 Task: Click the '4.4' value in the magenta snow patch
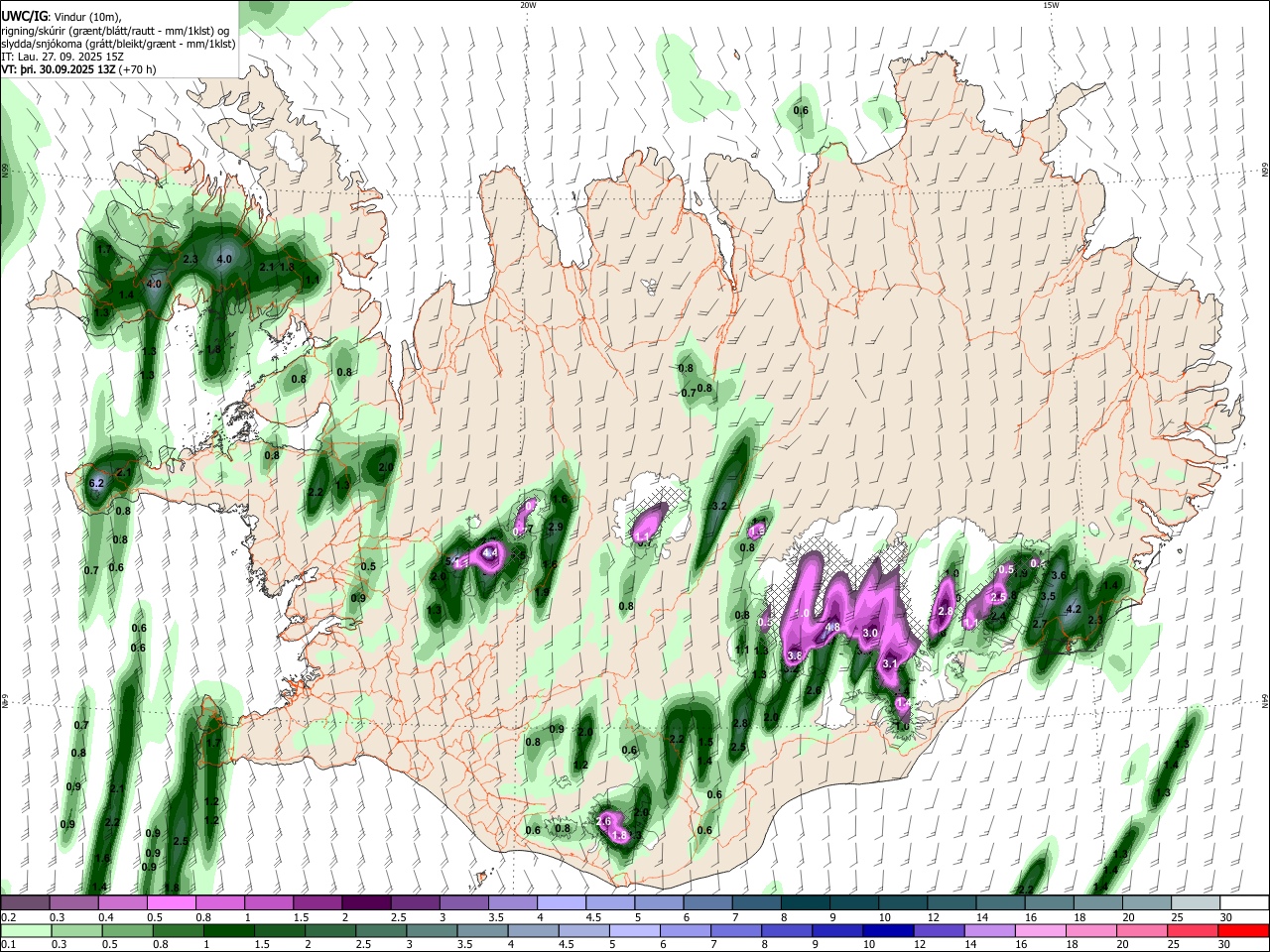(489, 553)
